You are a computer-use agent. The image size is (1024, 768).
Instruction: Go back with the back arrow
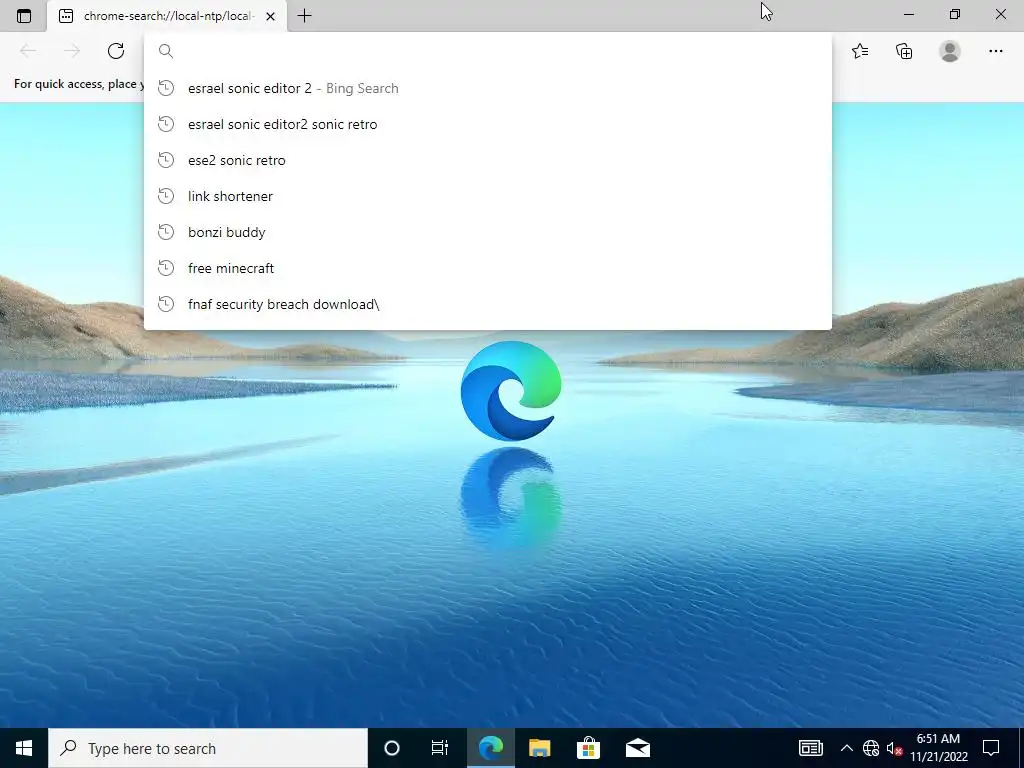27,51
